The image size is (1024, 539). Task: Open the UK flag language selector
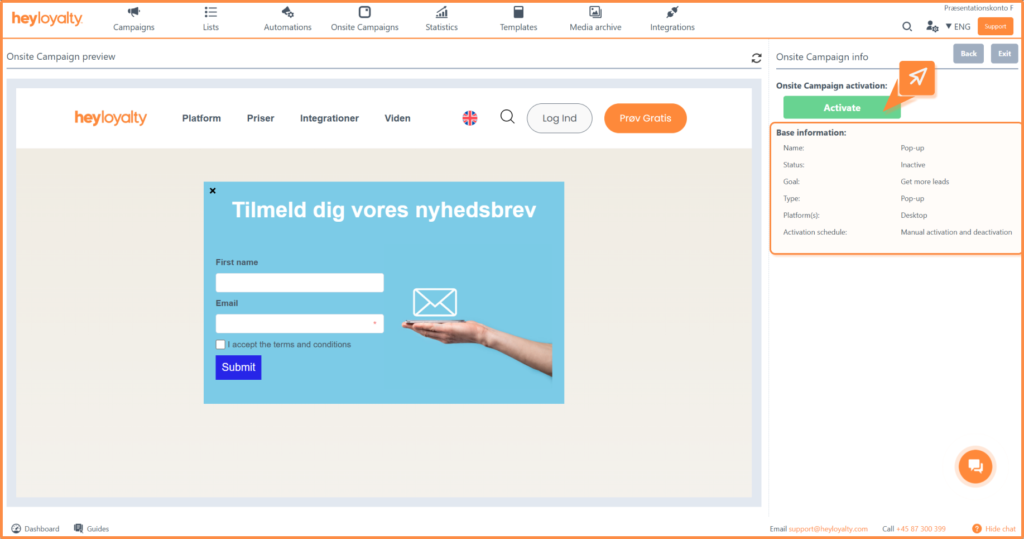click(x=470, y=118)
